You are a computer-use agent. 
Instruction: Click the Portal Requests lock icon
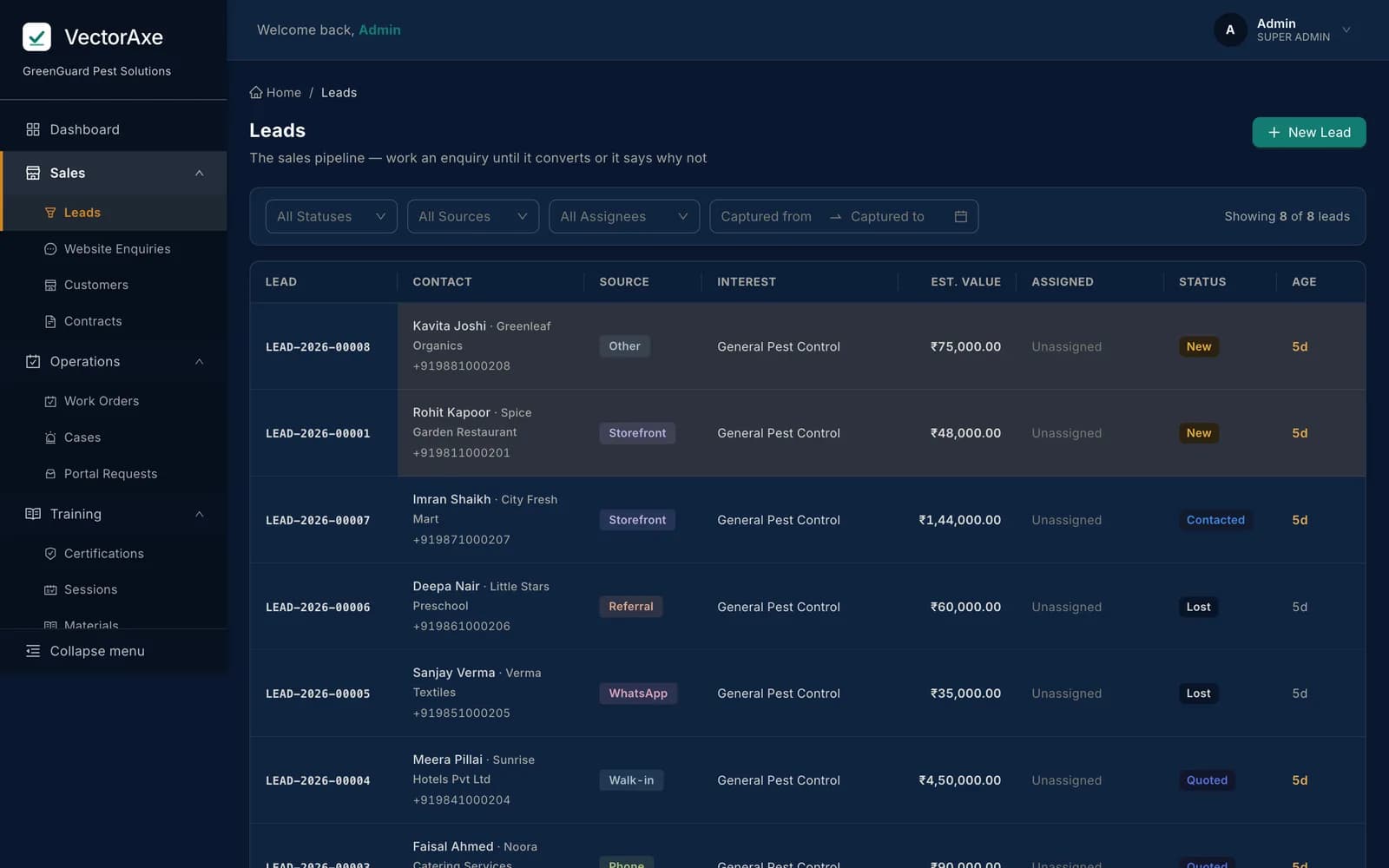pyautogui.click(x=50, y=474)
